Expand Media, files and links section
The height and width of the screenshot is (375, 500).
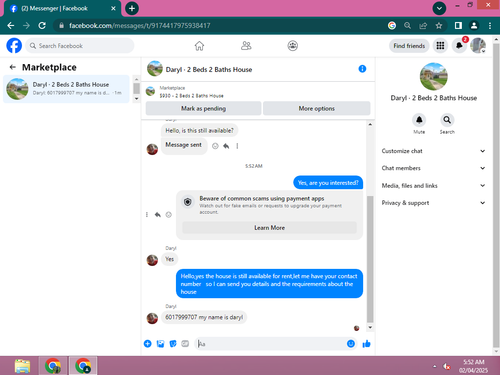pos(433,186)
